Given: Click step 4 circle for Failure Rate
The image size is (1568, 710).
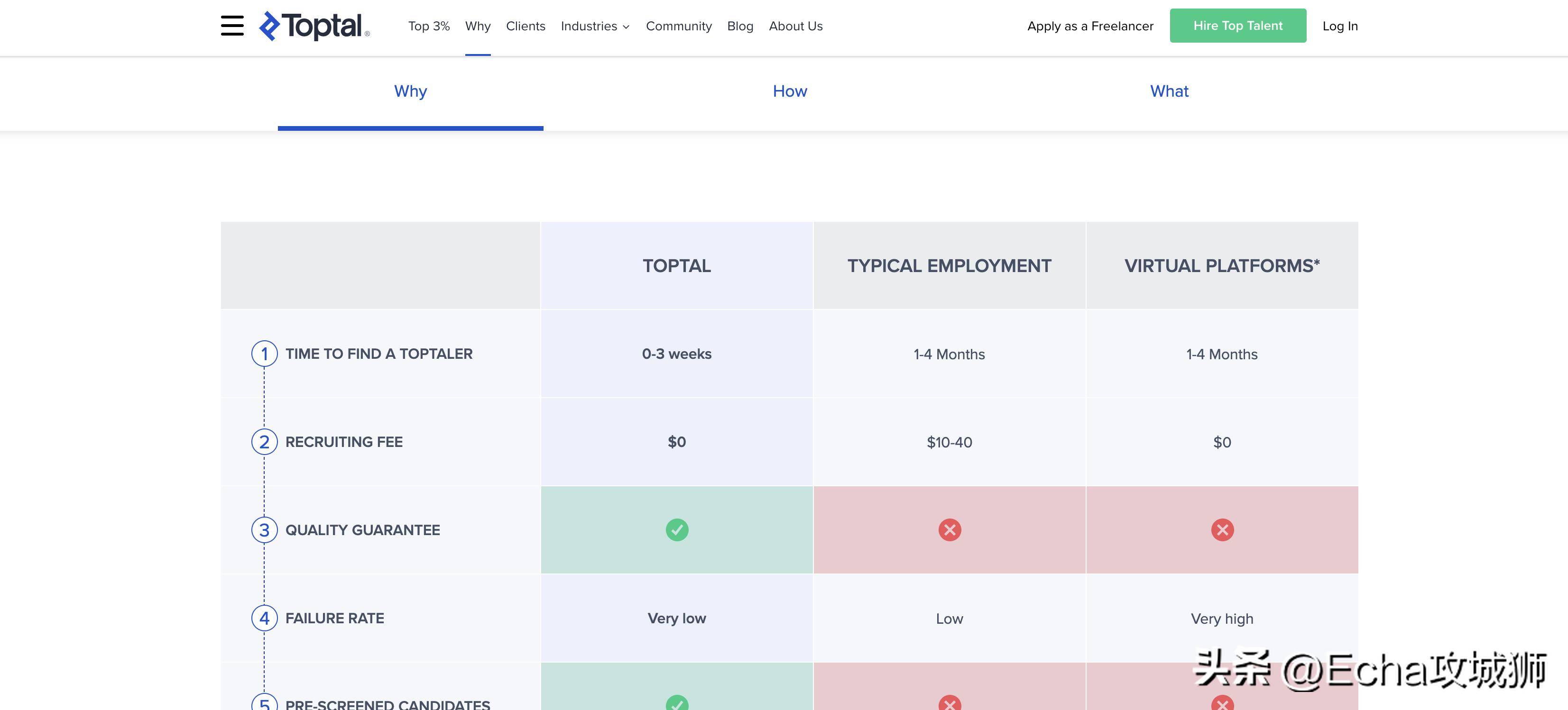Looking at the screenshot, I should (264, 618).
